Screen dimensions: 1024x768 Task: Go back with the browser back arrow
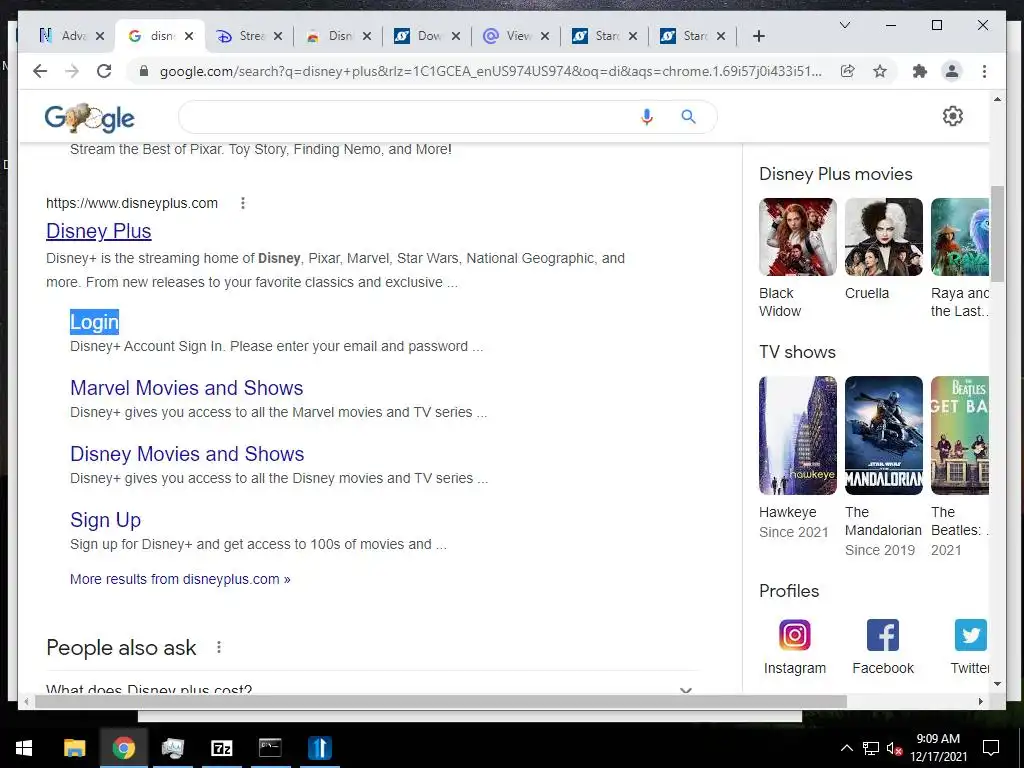40,71
